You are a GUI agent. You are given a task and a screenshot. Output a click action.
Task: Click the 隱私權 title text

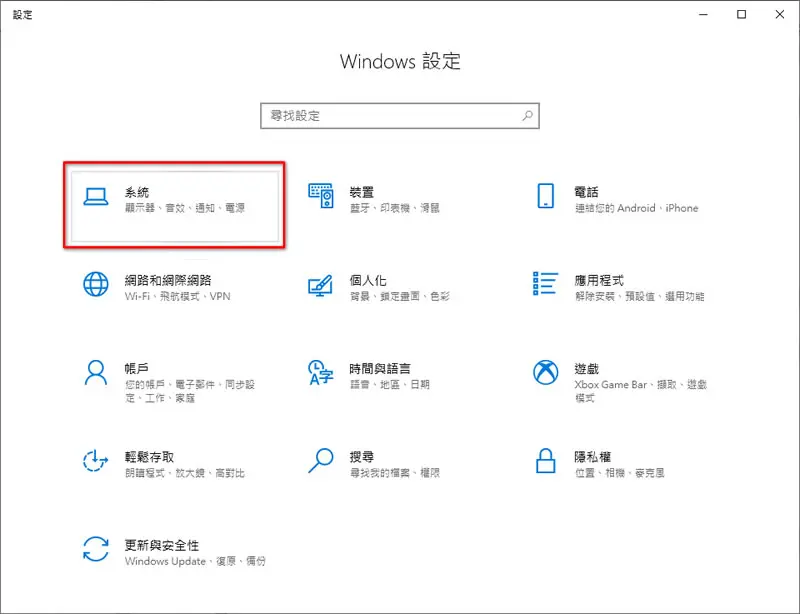(592, 457)
